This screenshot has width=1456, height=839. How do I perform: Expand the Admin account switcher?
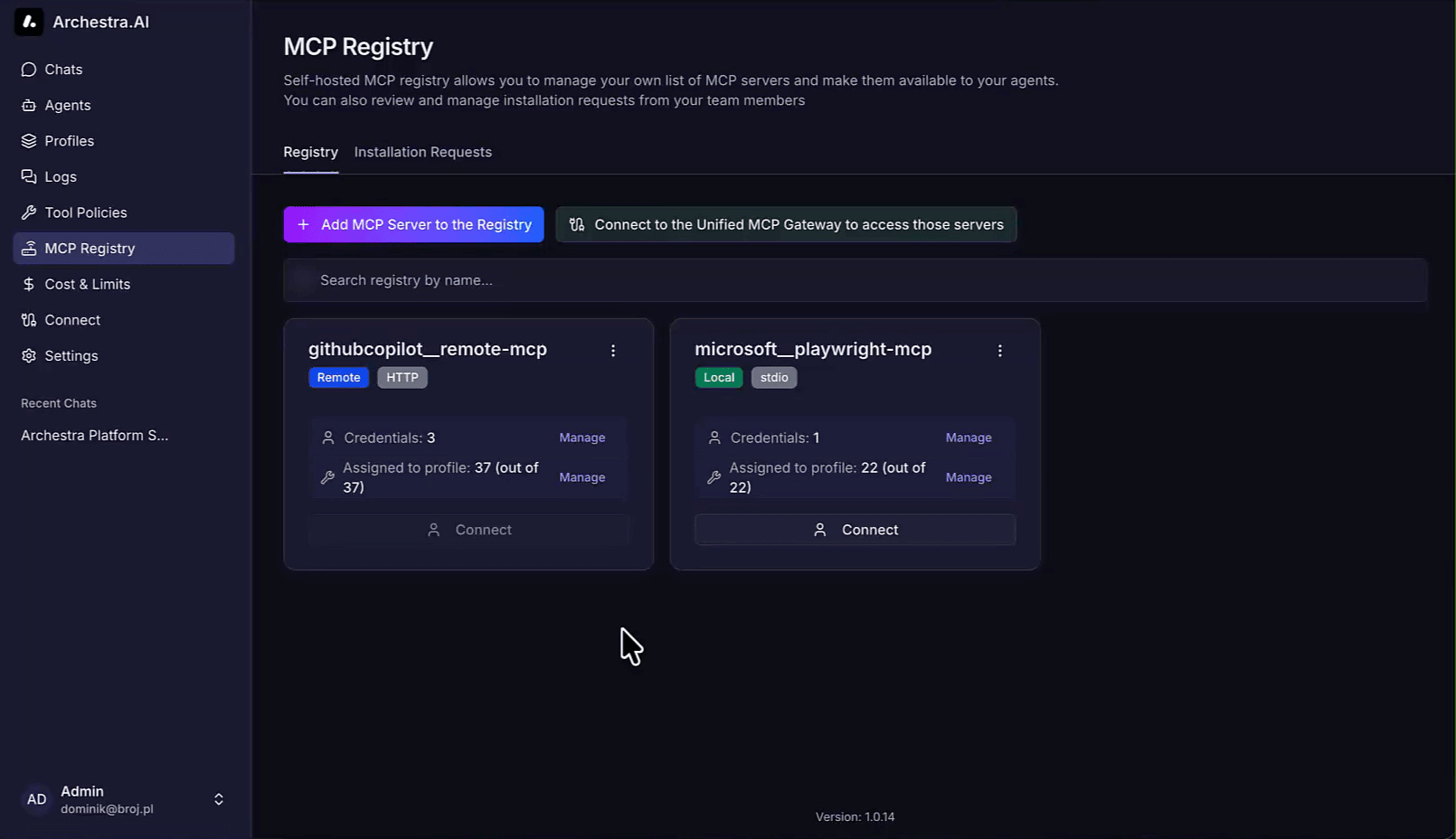[218, 799]
